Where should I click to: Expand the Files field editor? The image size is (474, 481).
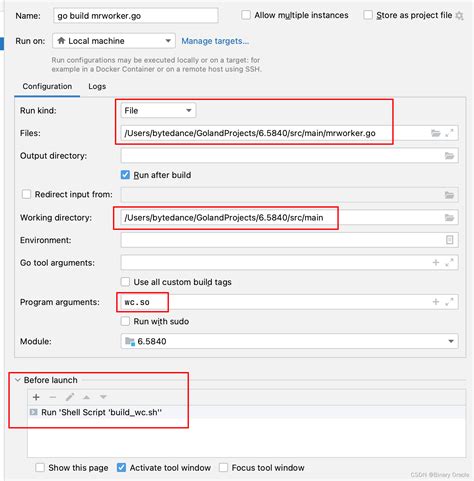click(x=449, y=133)
